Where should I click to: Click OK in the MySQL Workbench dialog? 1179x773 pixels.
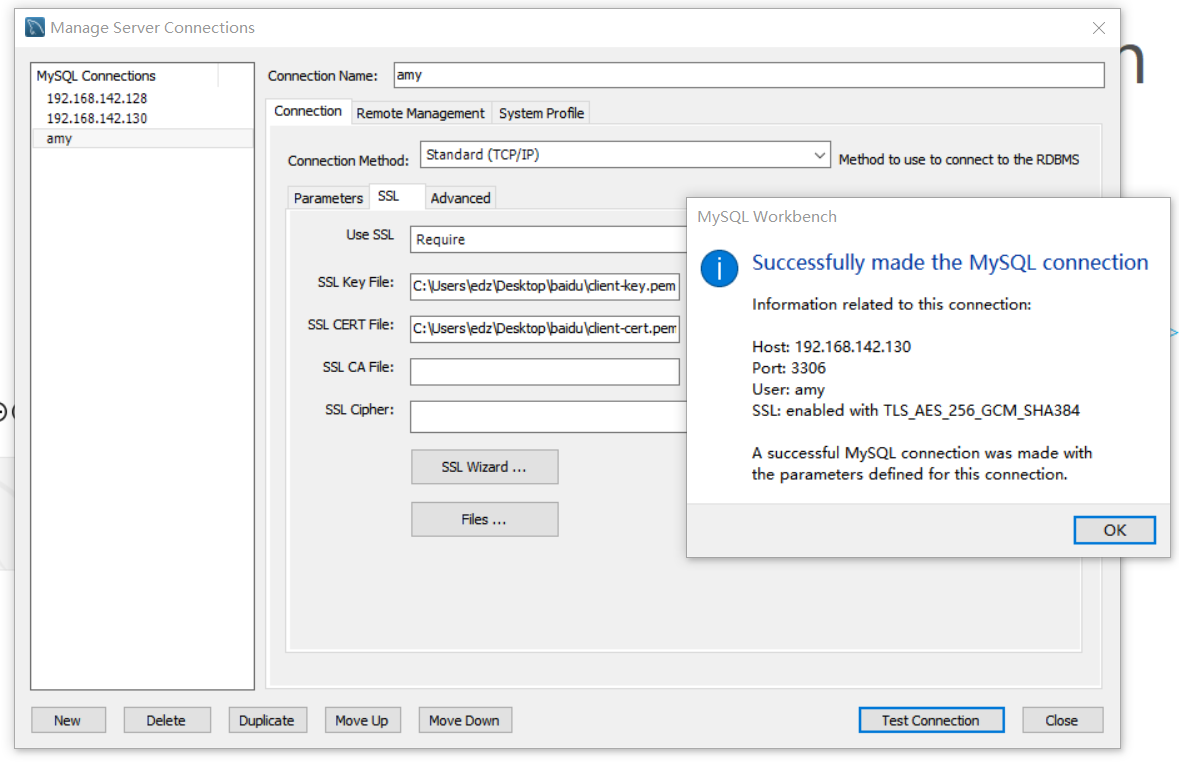[1114, 530]
